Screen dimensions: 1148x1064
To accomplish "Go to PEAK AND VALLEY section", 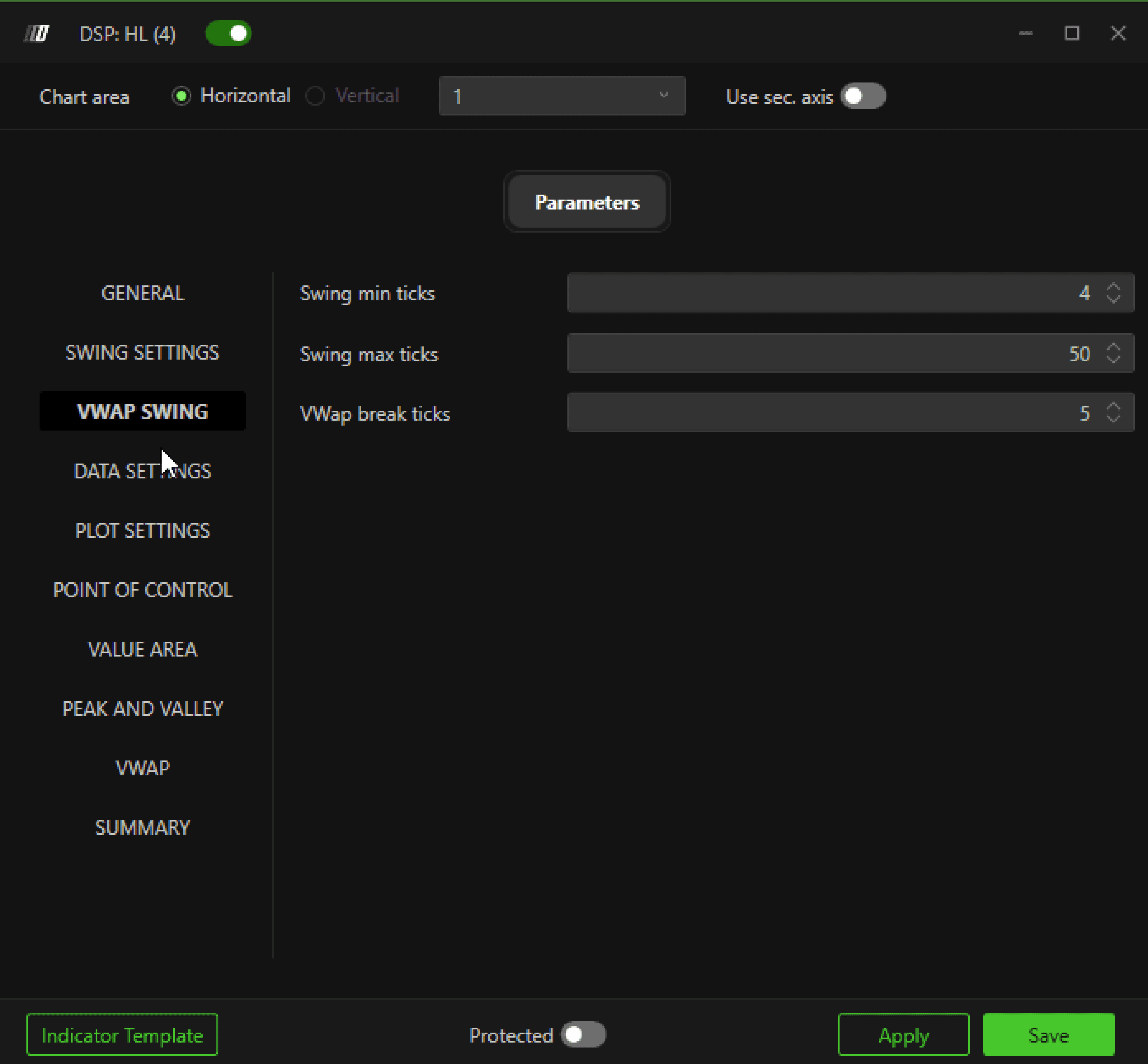I will (x=142, y=708).
